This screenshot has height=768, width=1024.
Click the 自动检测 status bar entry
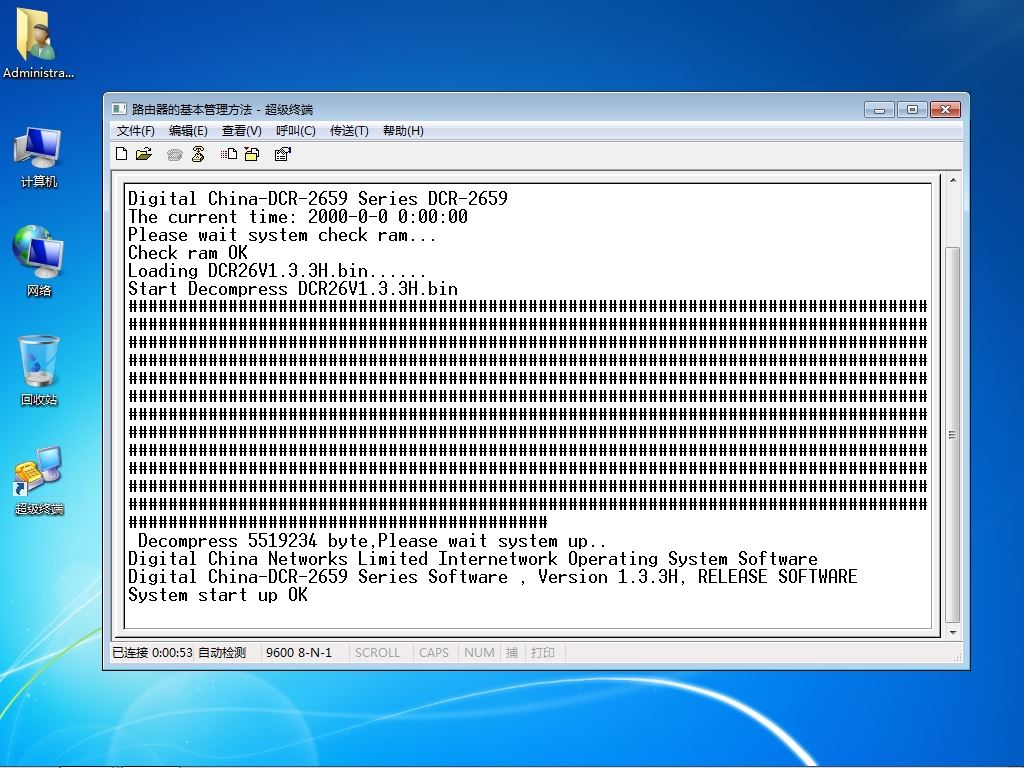[x=222, y=652]
